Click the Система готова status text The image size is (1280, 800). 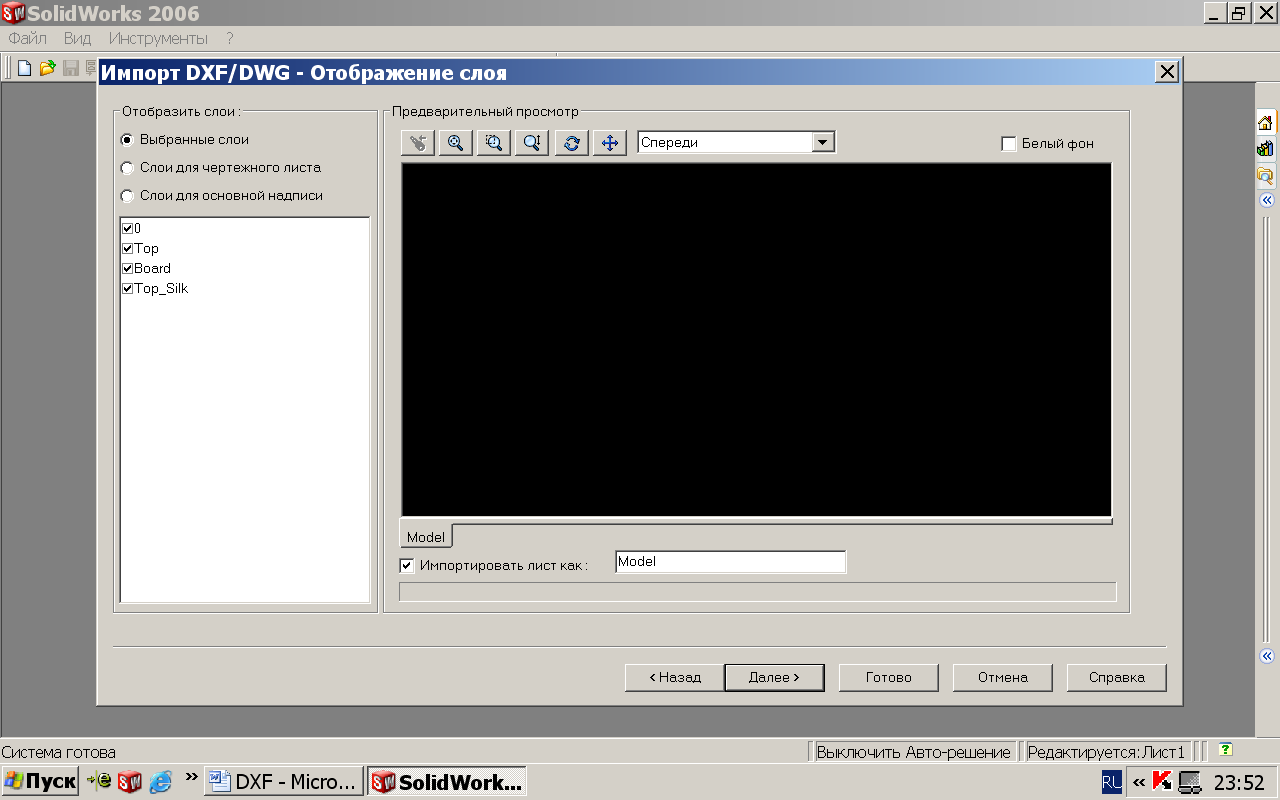tap(59, 752)
